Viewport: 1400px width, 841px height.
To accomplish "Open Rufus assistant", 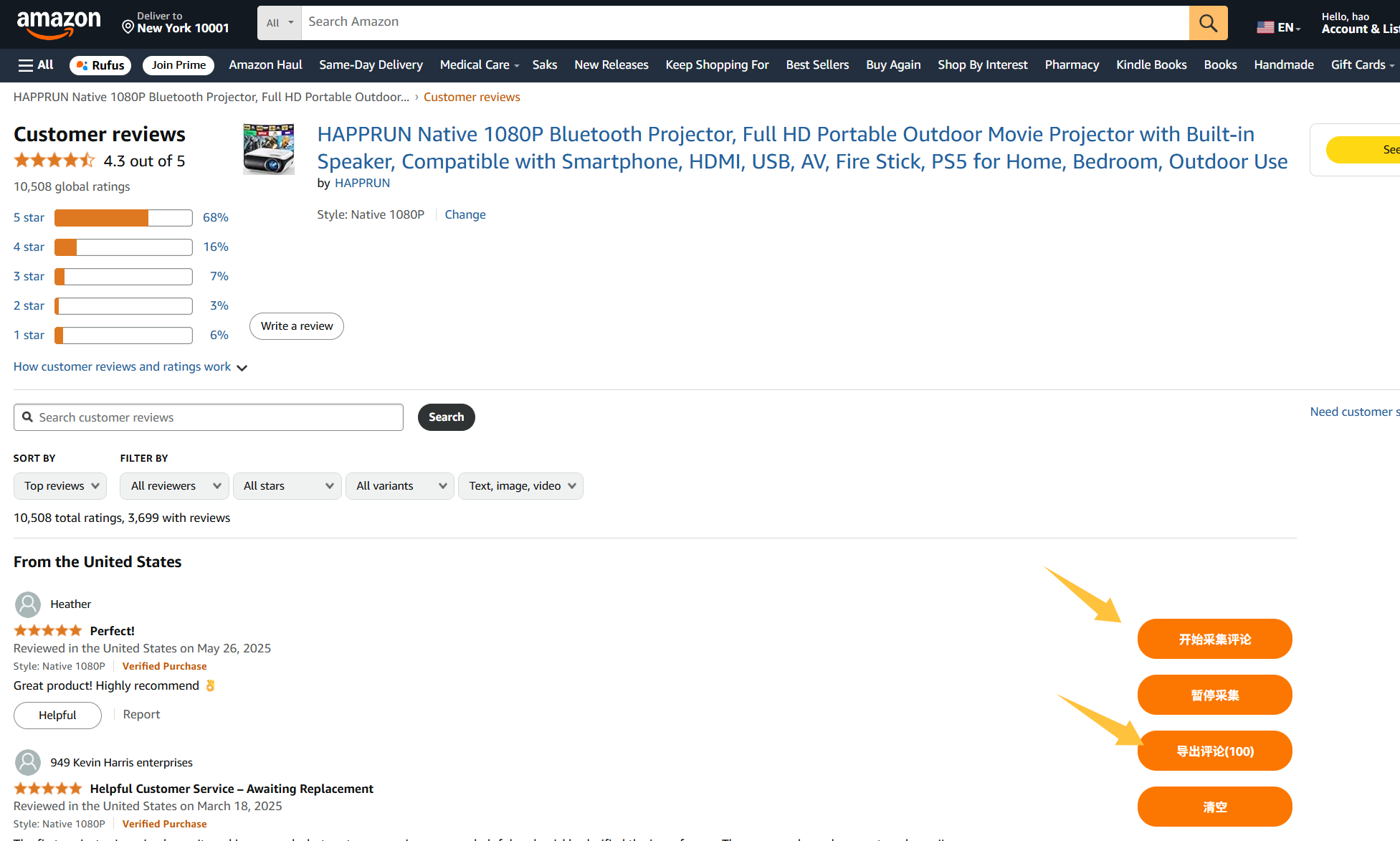I will [100, 65].
